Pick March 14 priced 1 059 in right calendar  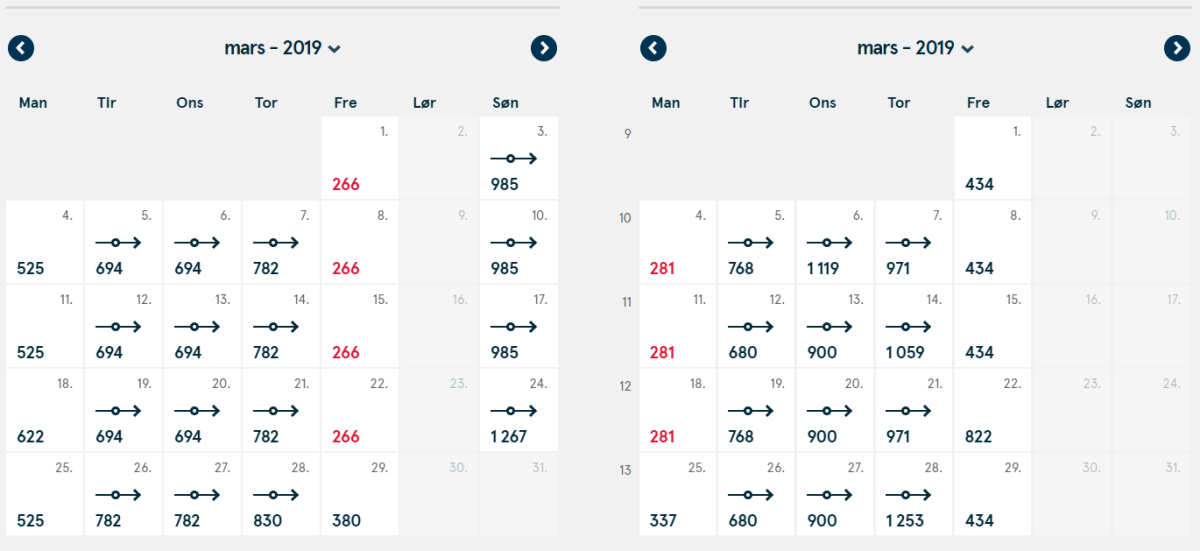[x=913, y=327]
